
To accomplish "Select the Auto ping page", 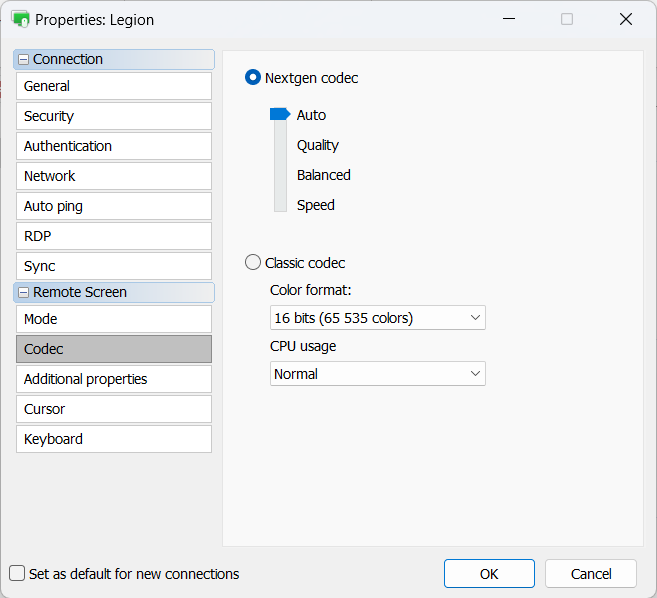I will pyautogui.click(x=114, y=206).
